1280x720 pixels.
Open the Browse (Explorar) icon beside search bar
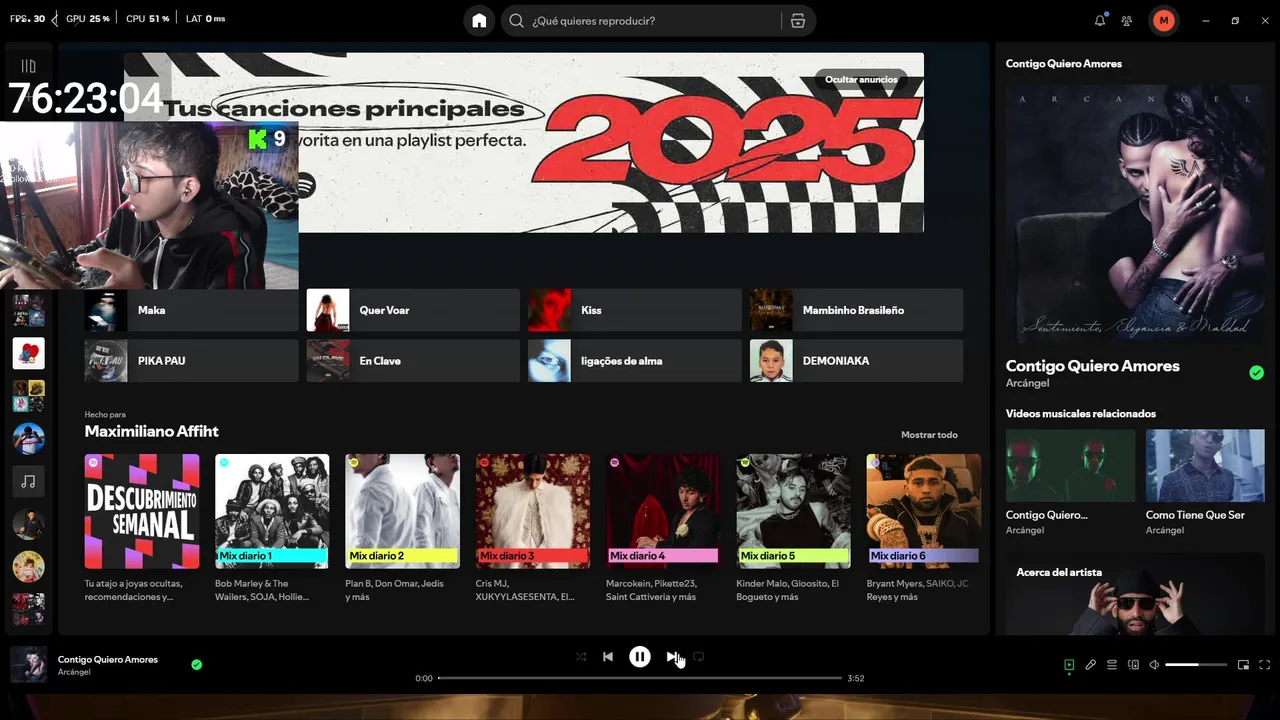797,21
